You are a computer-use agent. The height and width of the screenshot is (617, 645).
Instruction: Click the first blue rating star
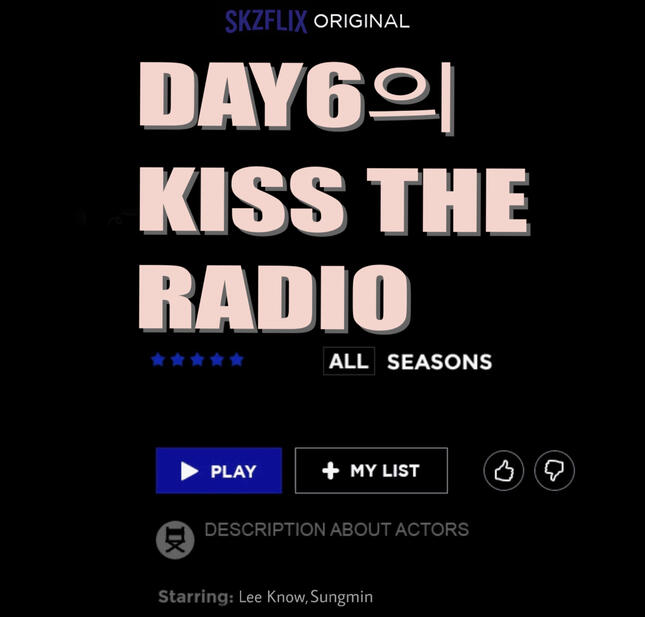click(x=158, y=360)
